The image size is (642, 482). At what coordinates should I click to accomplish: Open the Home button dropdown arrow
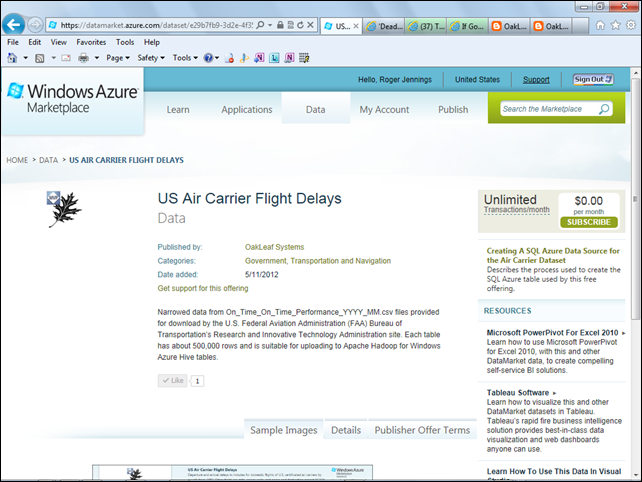point(25,58)
